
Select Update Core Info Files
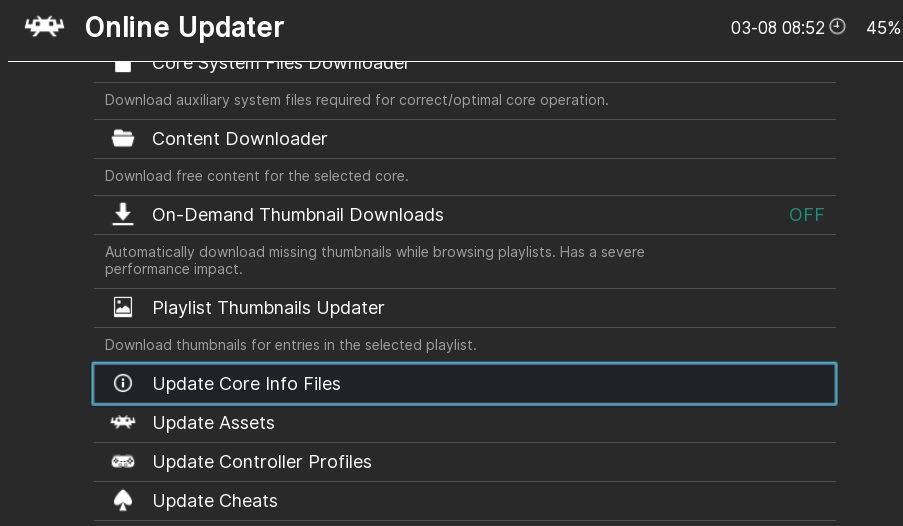pyautogui.click(x=247, y=384)
